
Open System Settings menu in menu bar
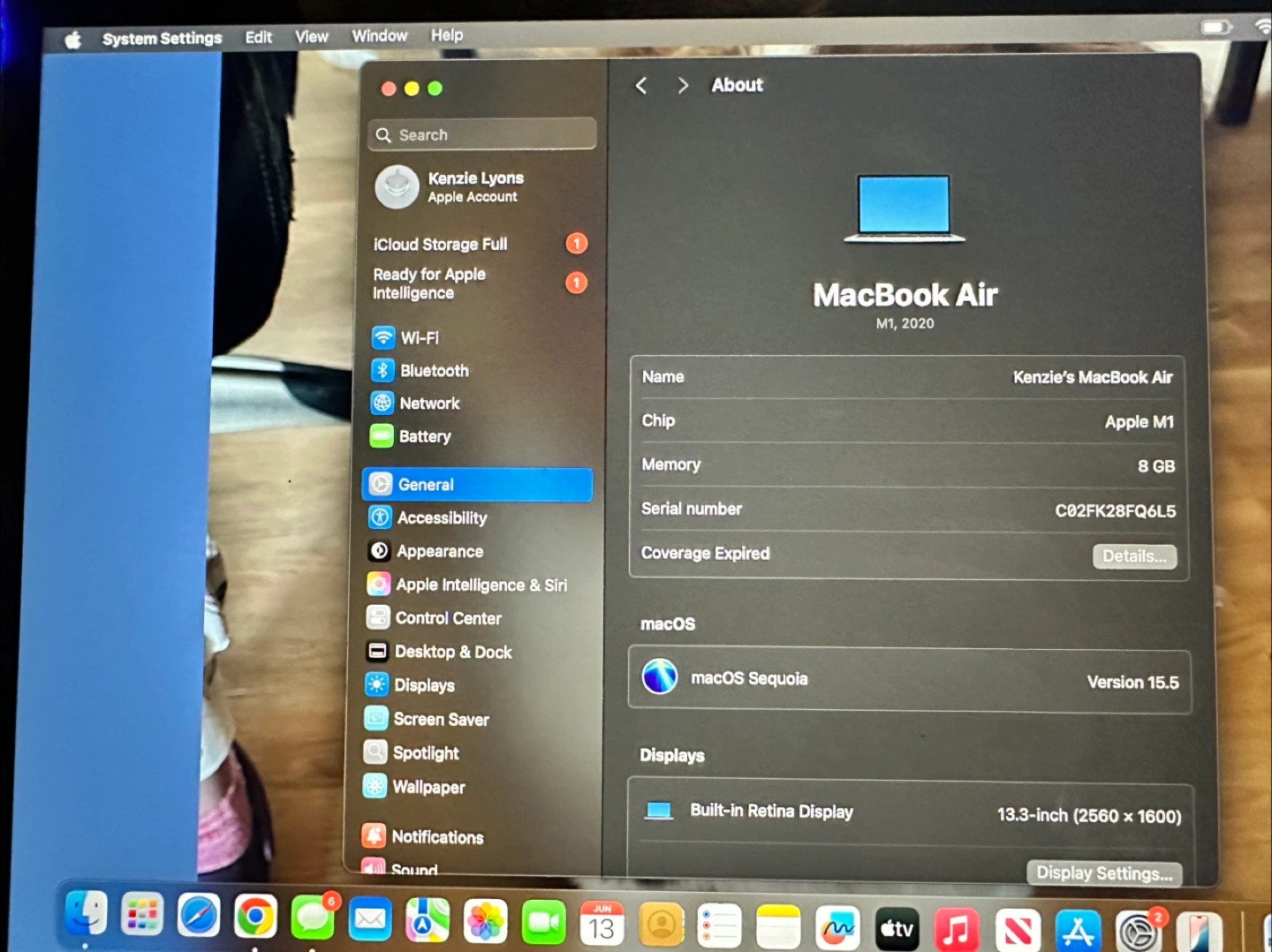(162, 38)
